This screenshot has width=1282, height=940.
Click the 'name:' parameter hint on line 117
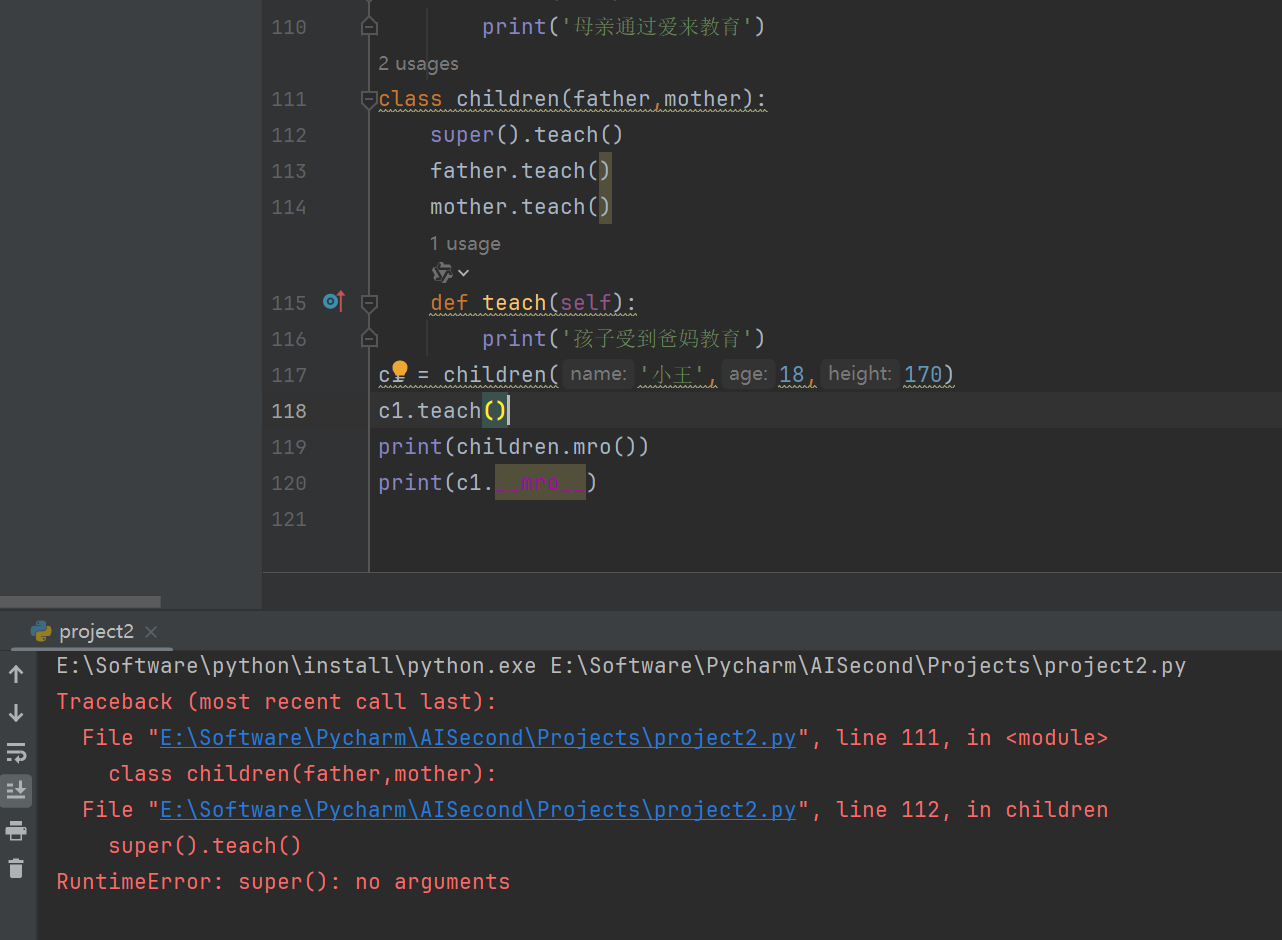(x=598, y=374)
